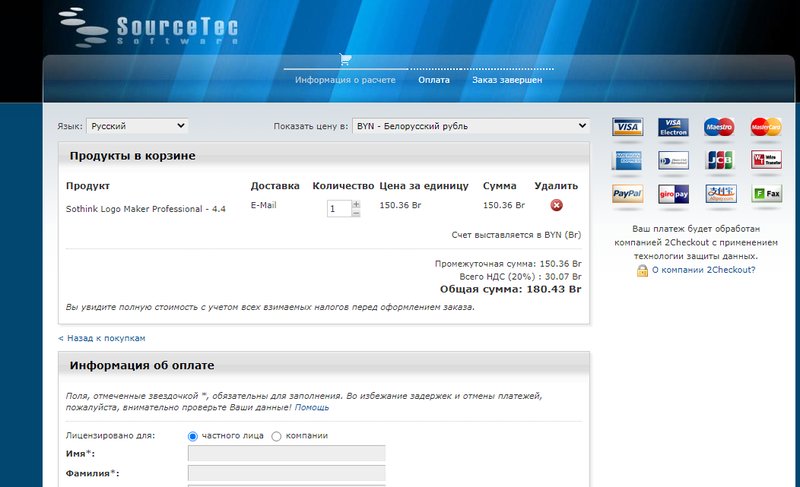Choose the PayPal payment icon
The image size is (800, 487).
point(628,194)
